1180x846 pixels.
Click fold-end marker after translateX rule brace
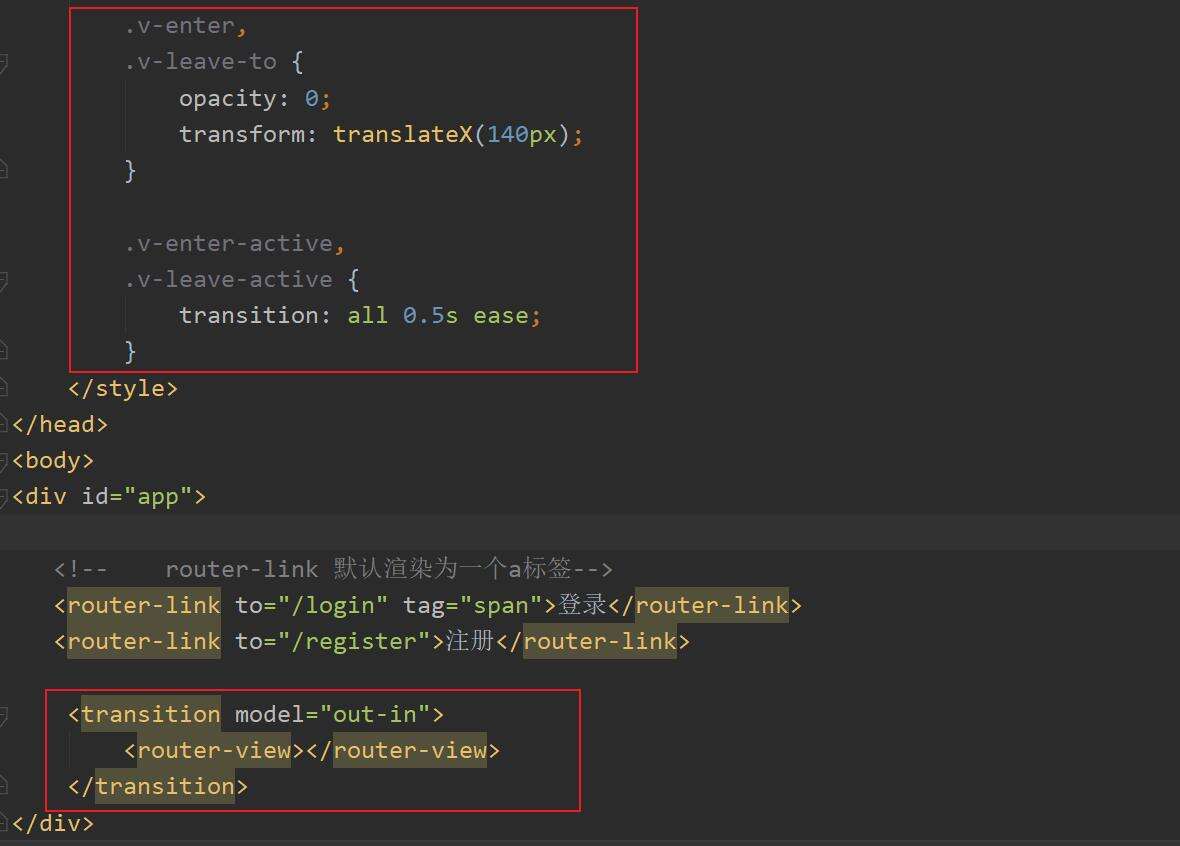pos(3,171)
